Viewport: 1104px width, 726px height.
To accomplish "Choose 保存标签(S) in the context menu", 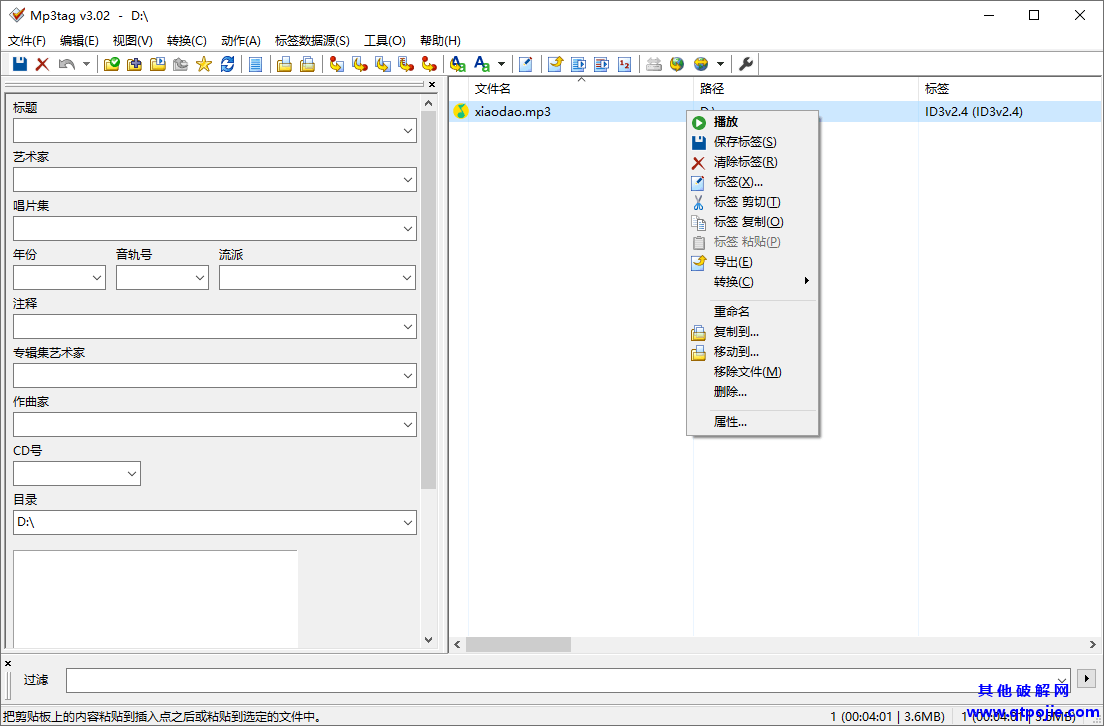I will point(752,142).
